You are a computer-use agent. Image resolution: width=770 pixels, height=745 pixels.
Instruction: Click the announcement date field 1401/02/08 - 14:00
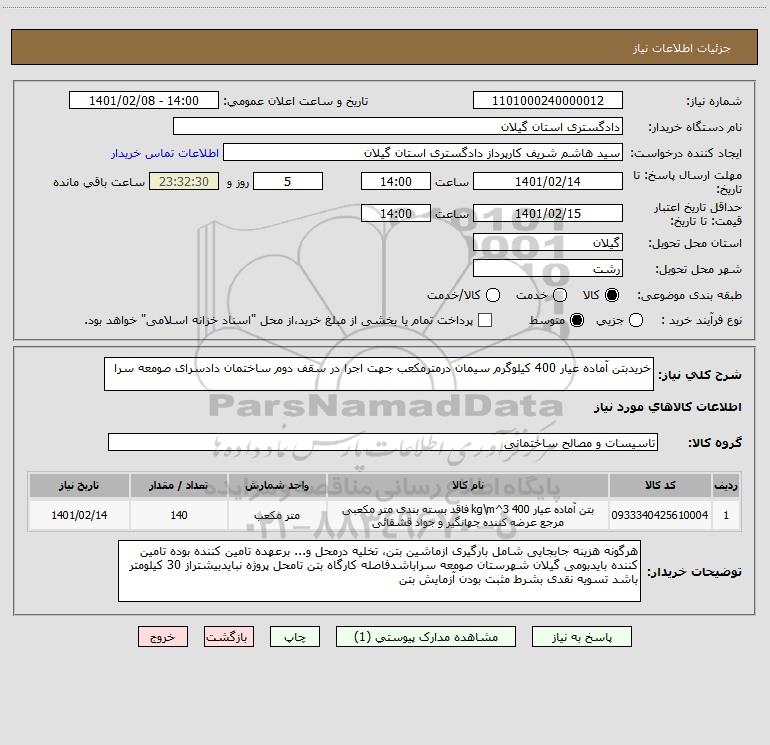pos(144,101)
